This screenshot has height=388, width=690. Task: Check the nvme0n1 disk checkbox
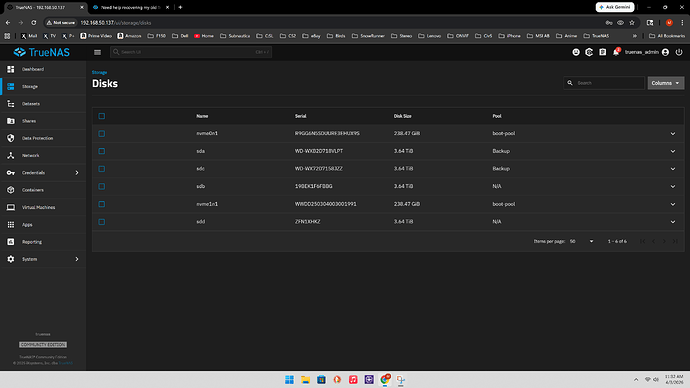102,133
